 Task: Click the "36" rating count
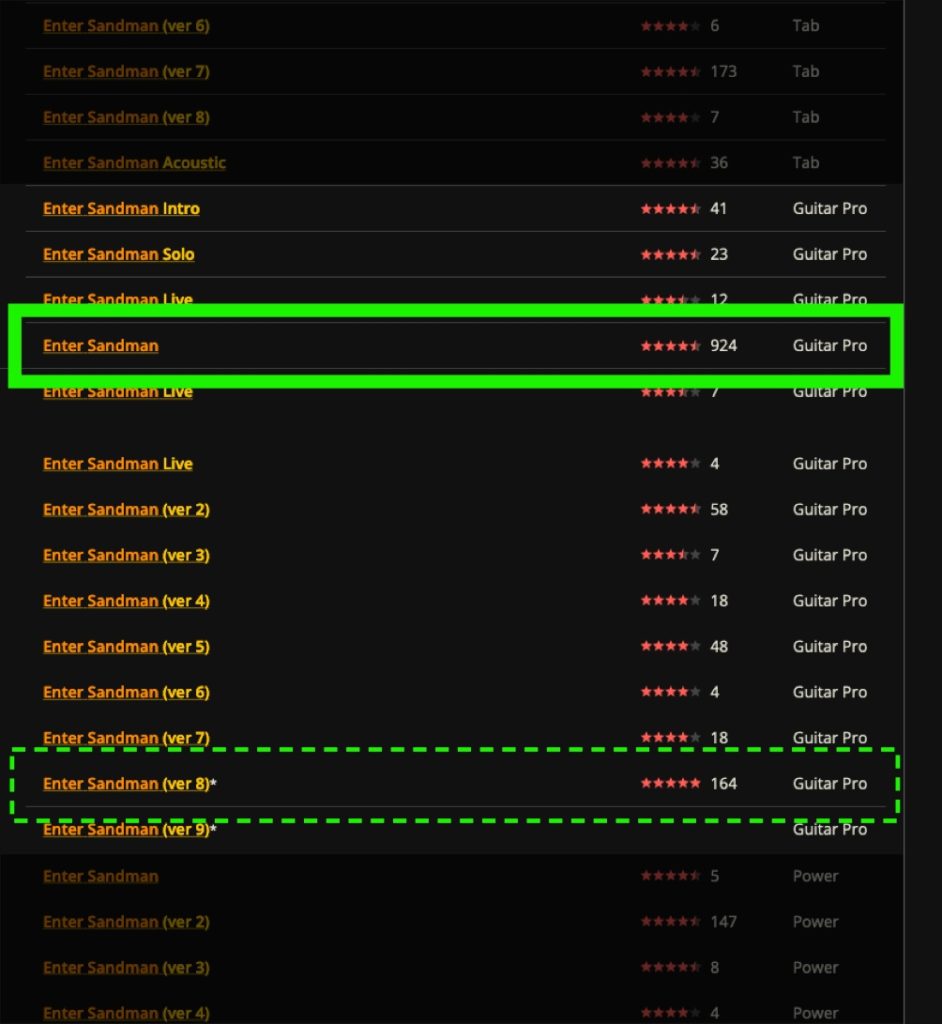point(719,163)
